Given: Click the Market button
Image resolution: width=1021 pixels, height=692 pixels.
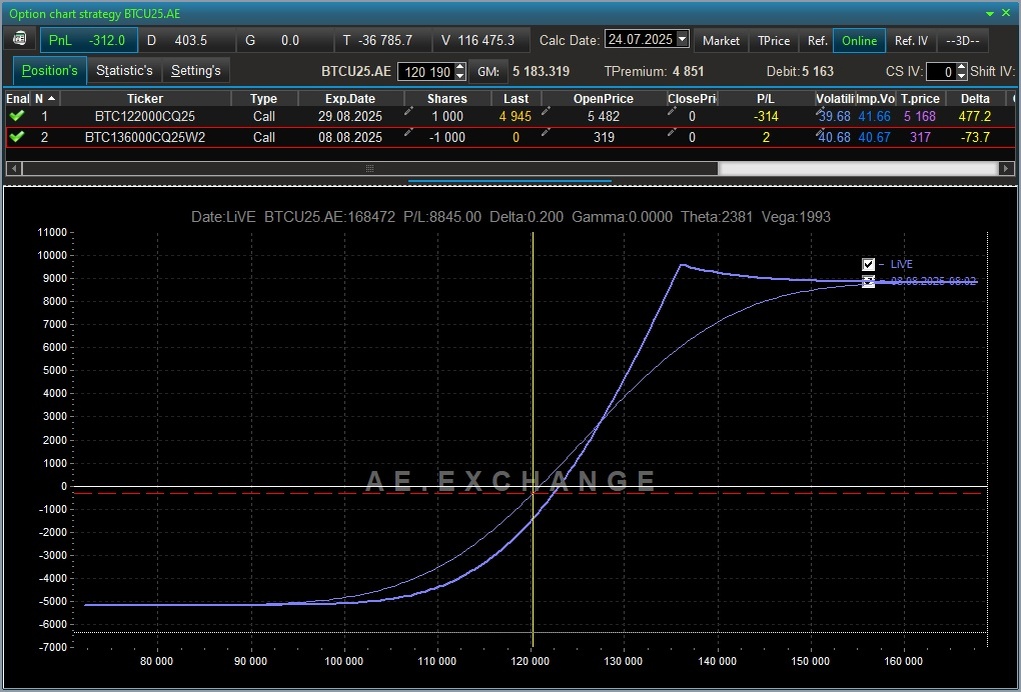Looking at the screenshot, I should [721, 40].
